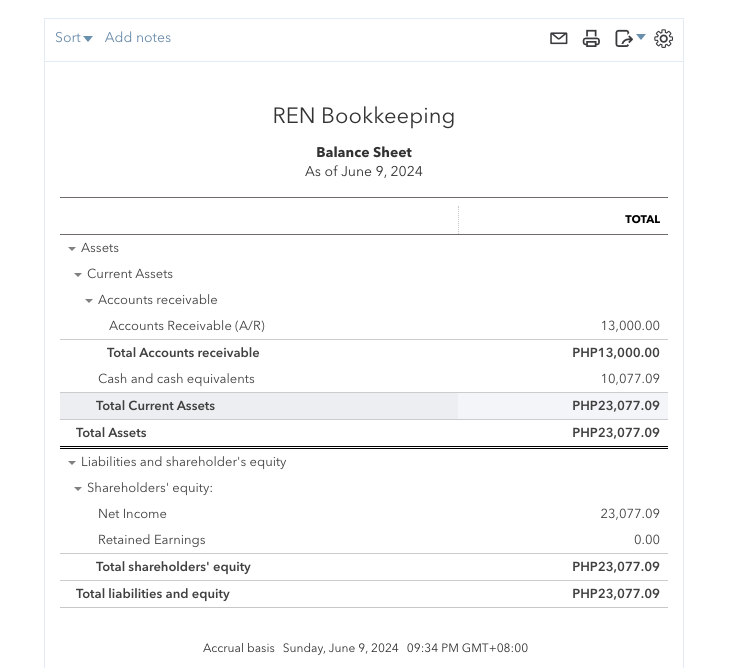
Task: Select the Total Assets PHP23,077.09 value
Action: (x=616, y=433)
